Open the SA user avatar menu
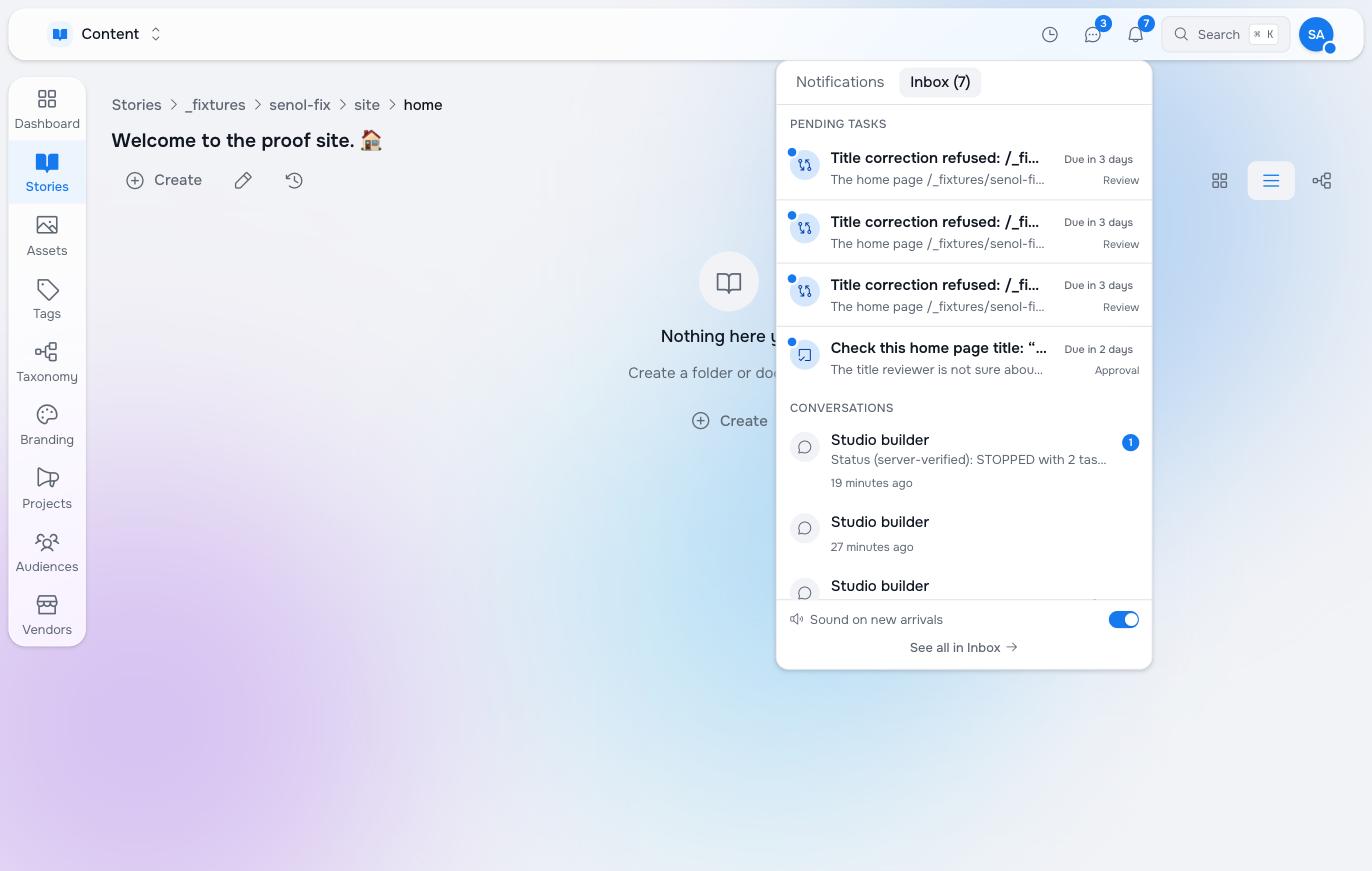Viewport: 1372px width, 871px height. (x=1316, y=34)
